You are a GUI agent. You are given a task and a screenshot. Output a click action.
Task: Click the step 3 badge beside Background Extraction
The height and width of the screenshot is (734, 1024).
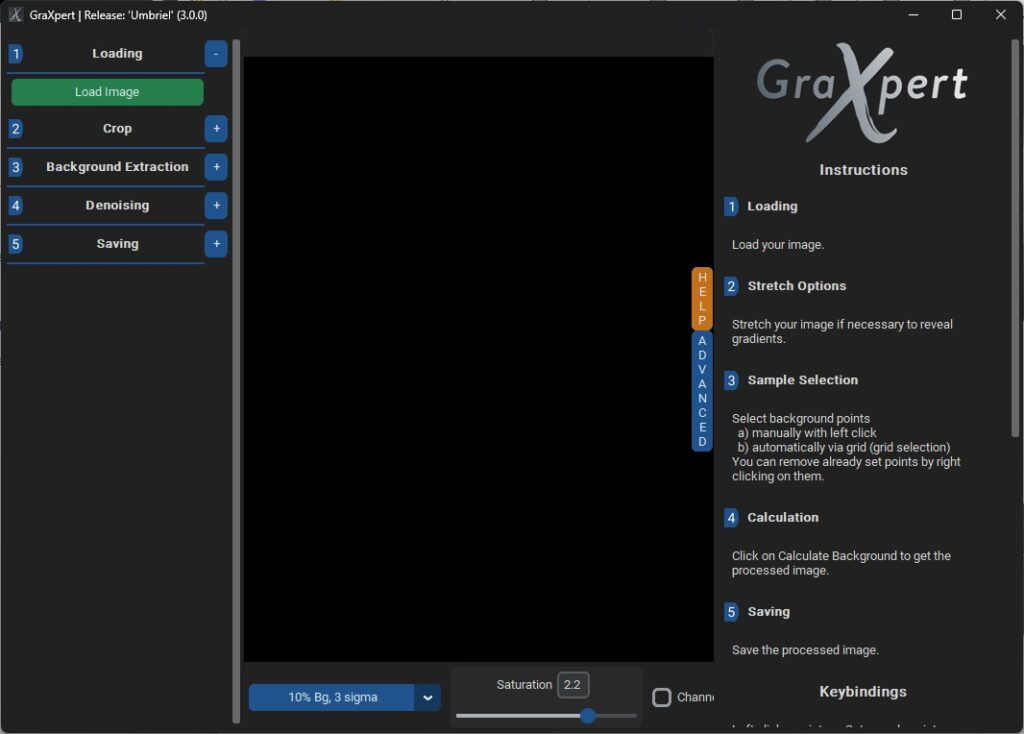pyautogui.click(x=14, y=167)
